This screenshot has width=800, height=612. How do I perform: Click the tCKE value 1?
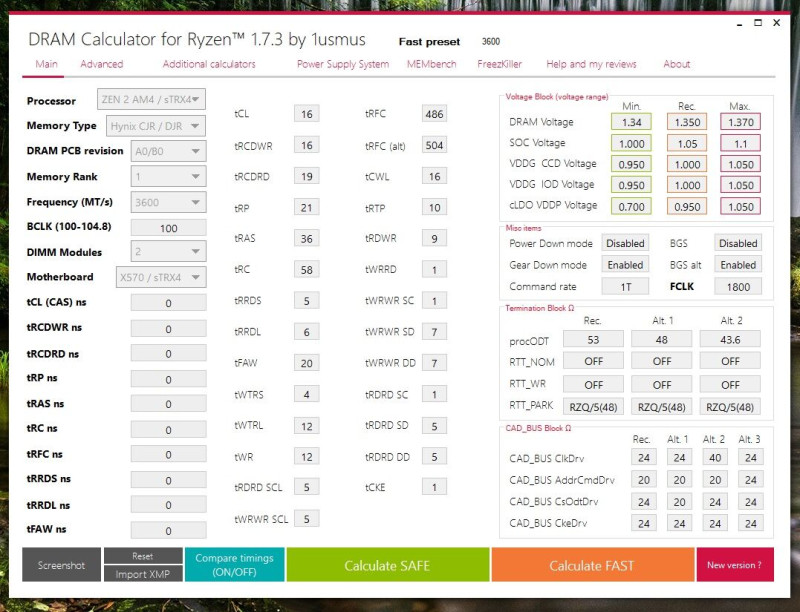434,487
